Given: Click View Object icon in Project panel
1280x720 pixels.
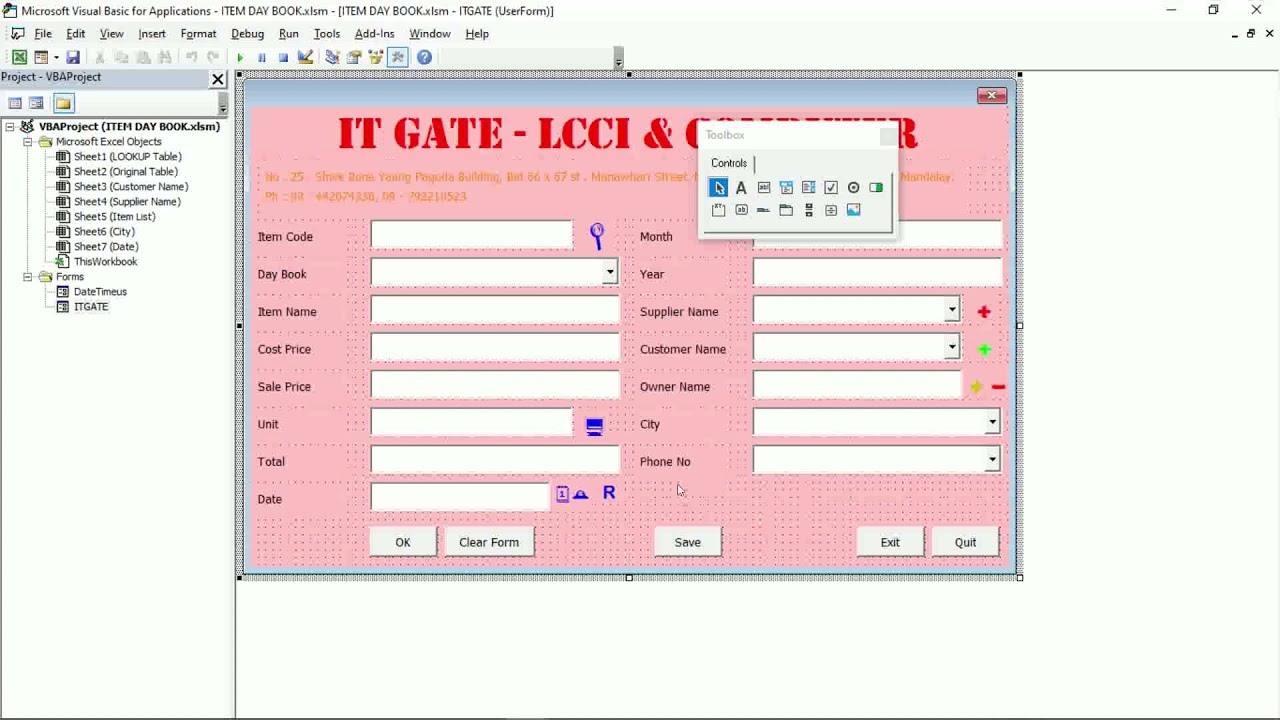Looking at the screenshot, I should [x=36, y=103].
